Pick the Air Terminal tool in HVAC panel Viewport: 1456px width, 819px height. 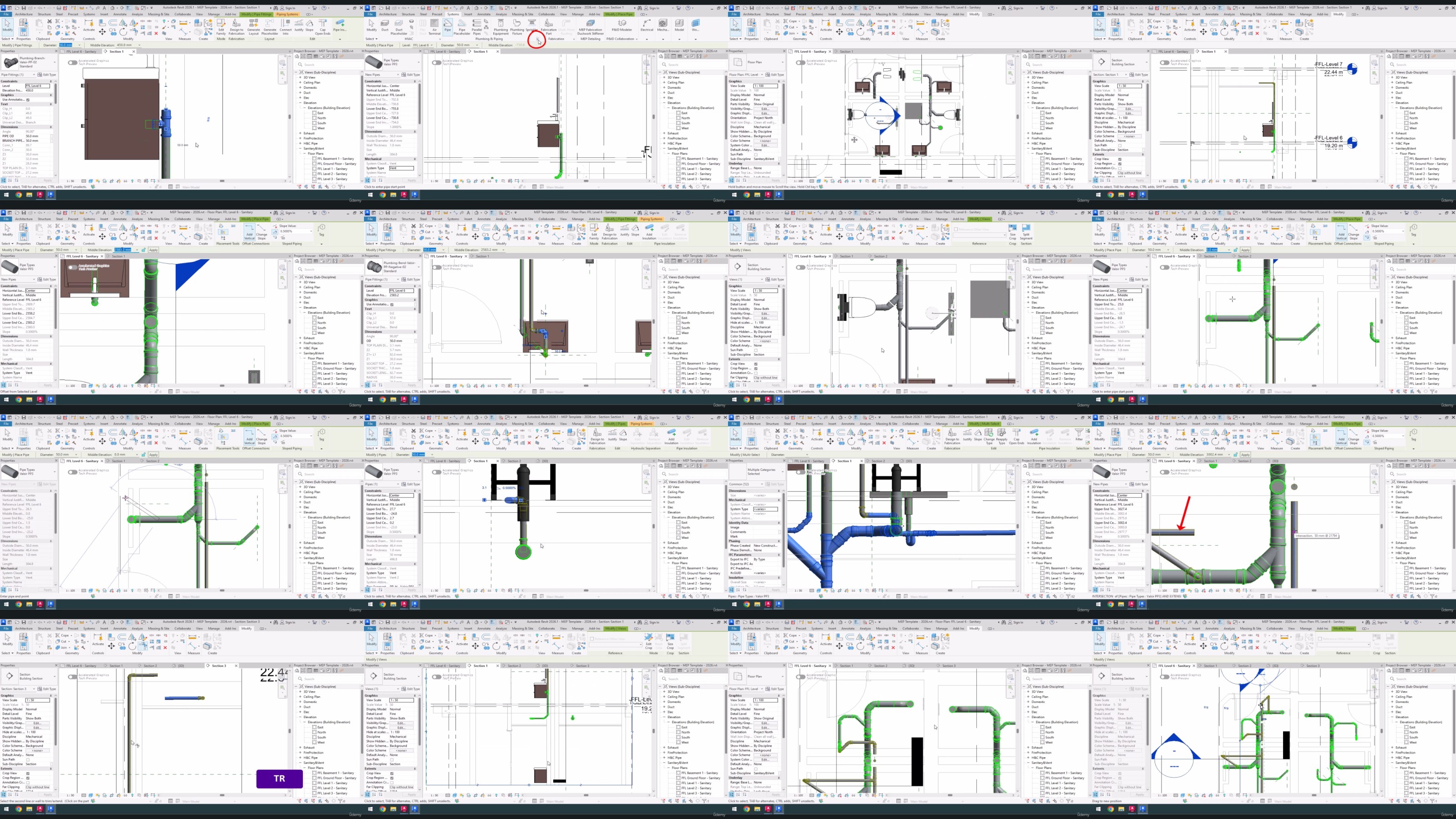click(x=434, y=26)
